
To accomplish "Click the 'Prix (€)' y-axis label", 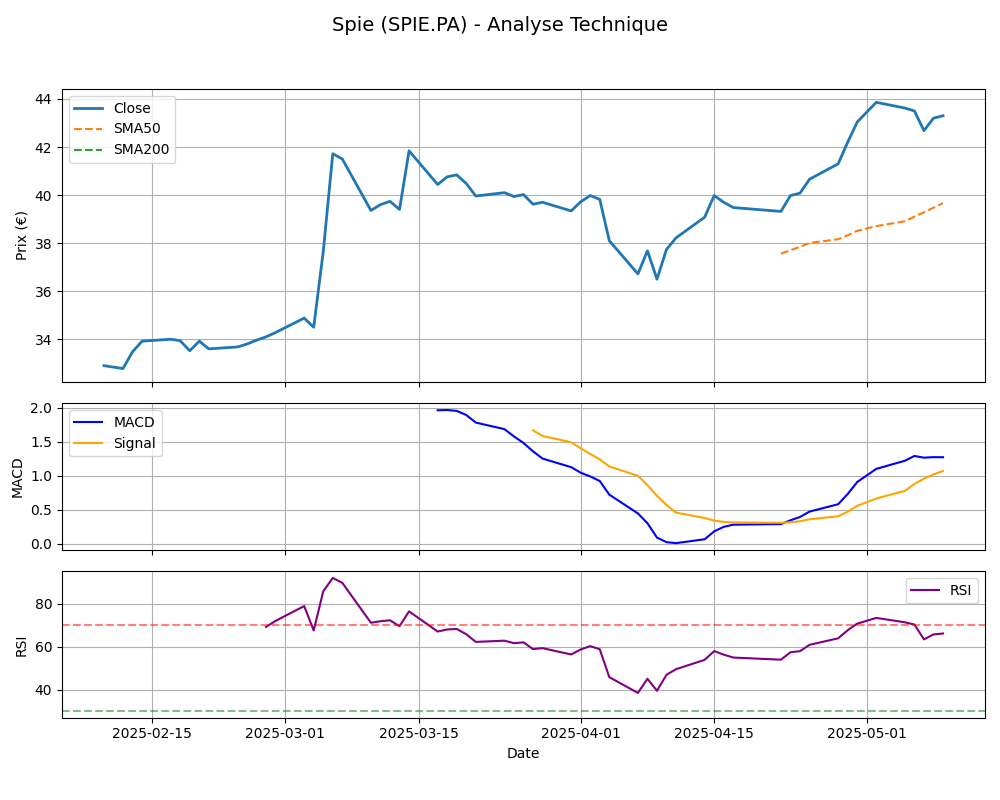I will tap(21, 236).
